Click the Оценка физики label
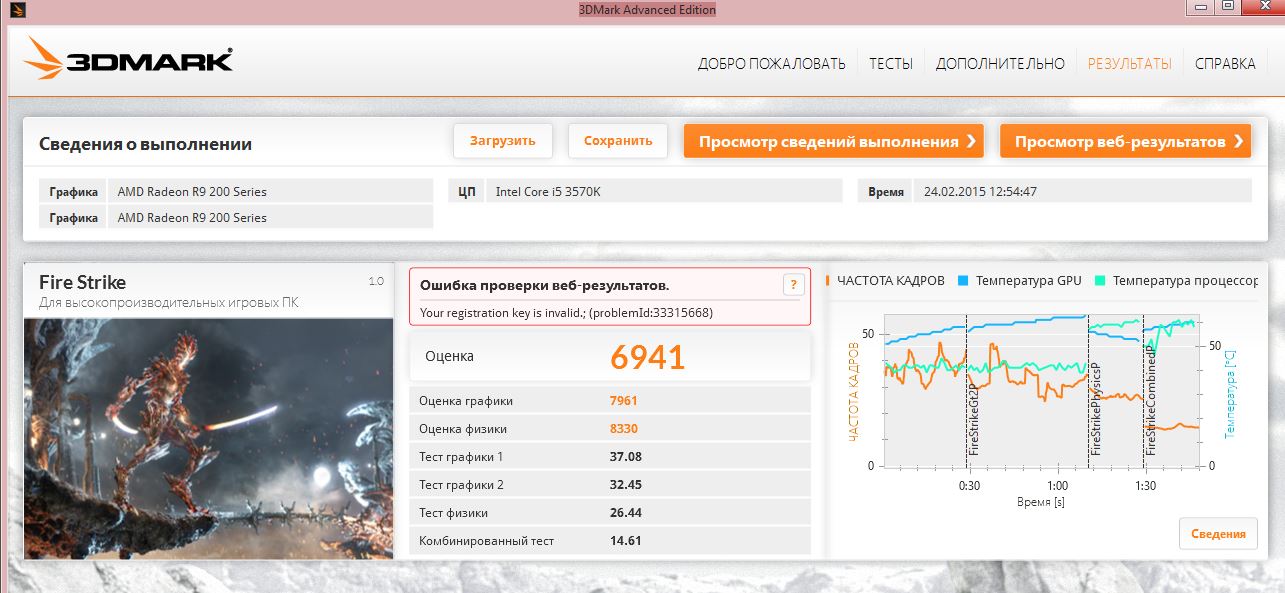The image size is (1285, 593). pos(462,429)
